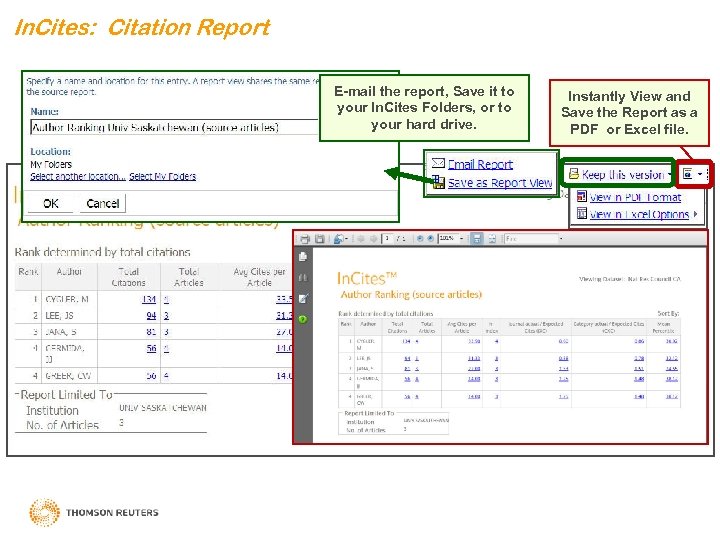The image size is (720, 540).
Task: Click the zoom out button in PDF toolbar
Action: coord(420,239)
